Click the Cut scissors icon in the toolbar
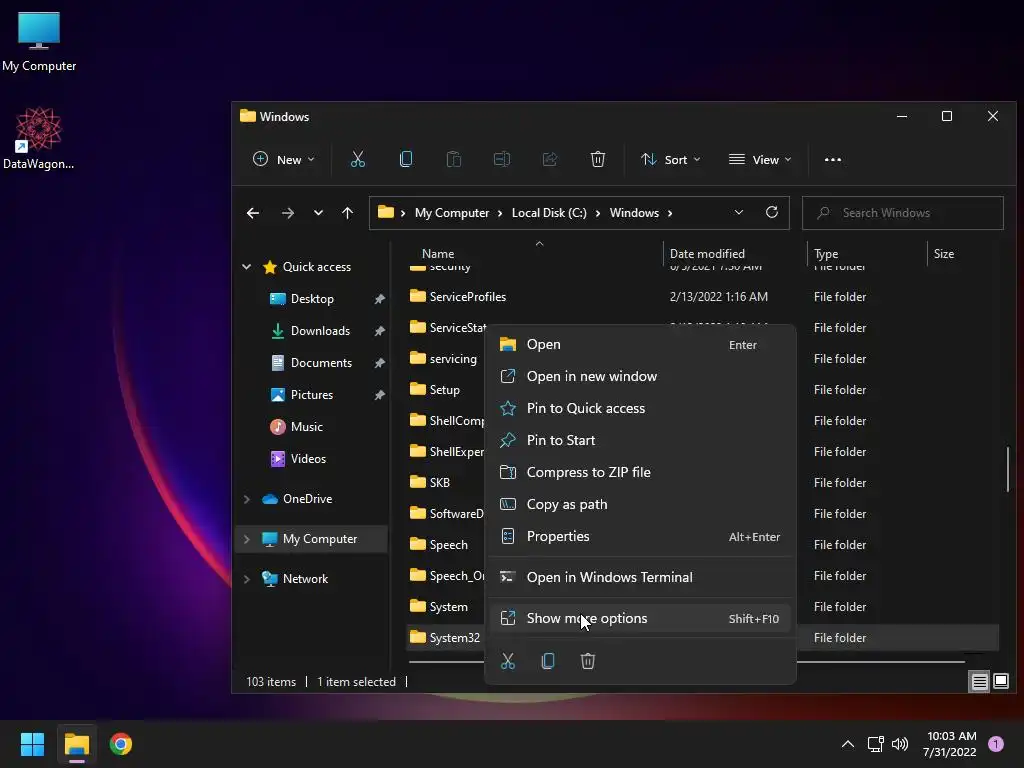The height and width of the screenshot is (768, 1024). 358,159
